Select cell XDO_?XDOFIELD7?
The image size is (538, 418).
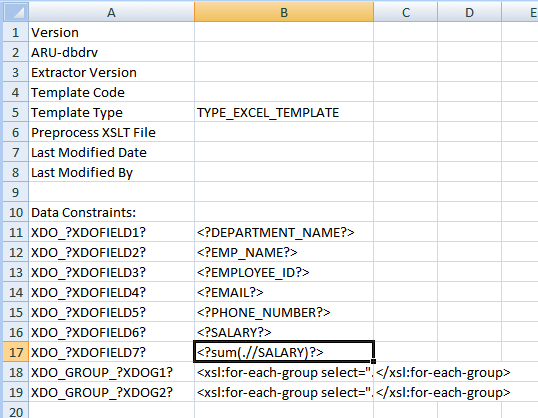pos(112,352)
